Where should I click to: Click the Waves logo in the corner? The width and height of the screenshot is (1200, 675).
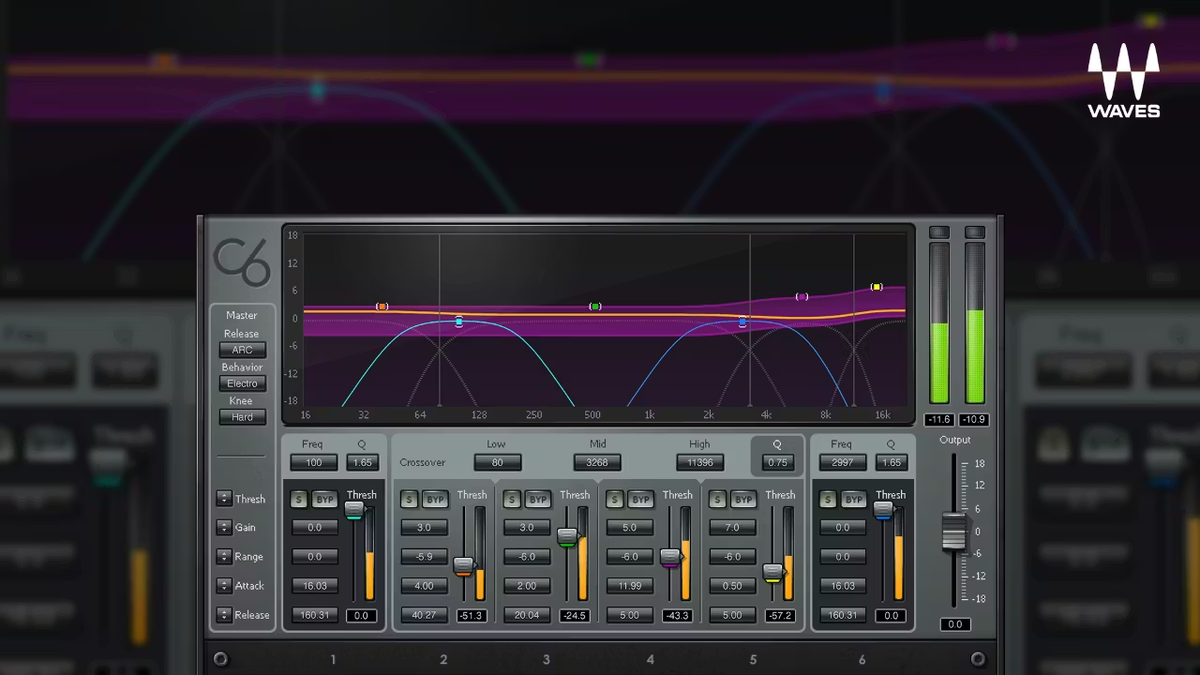pyautogui.click(x=1124, y=81)
